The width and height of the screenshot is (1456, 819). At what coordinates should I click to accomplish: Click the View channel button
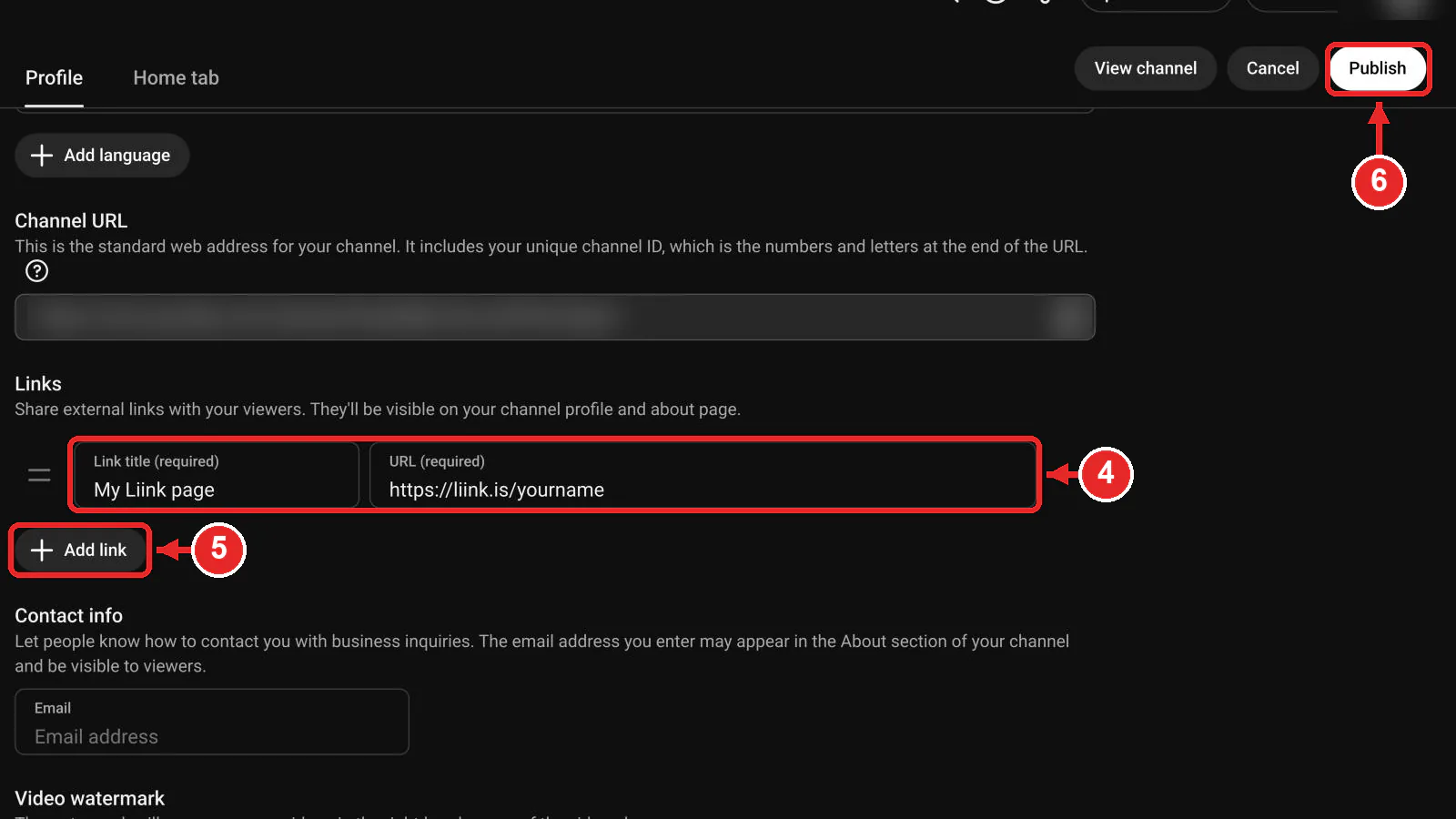pyautogui.click(x=1145, y=68)
